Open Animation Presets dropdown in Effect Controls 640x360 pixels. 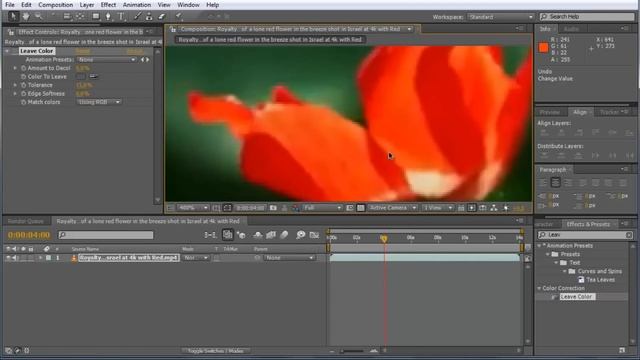pos(107,60)
